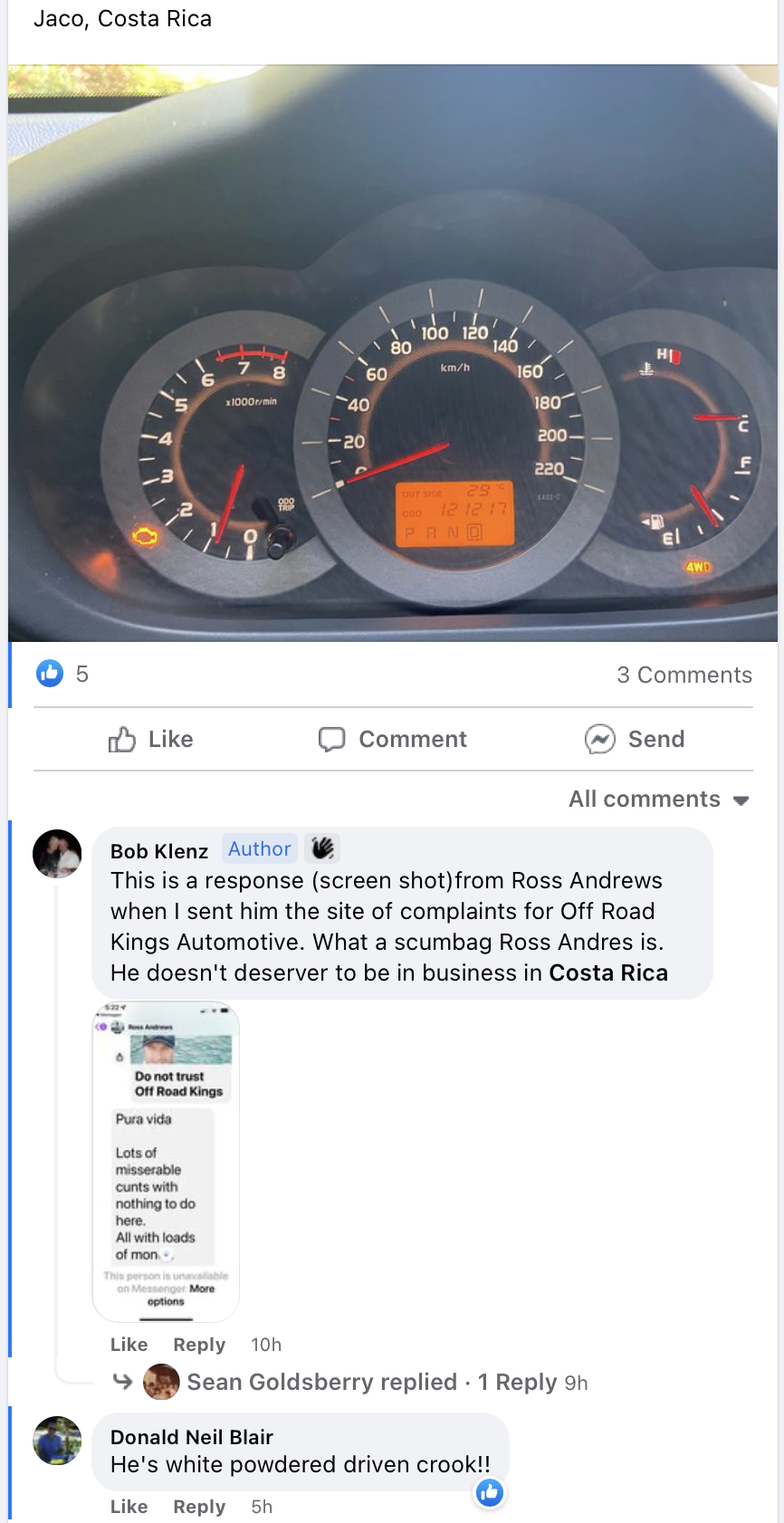The width and height of the screenshot is (784, 1523).
Task: Click Sean Goldsberry's small reply avatar
Action: coord(161,1382)
